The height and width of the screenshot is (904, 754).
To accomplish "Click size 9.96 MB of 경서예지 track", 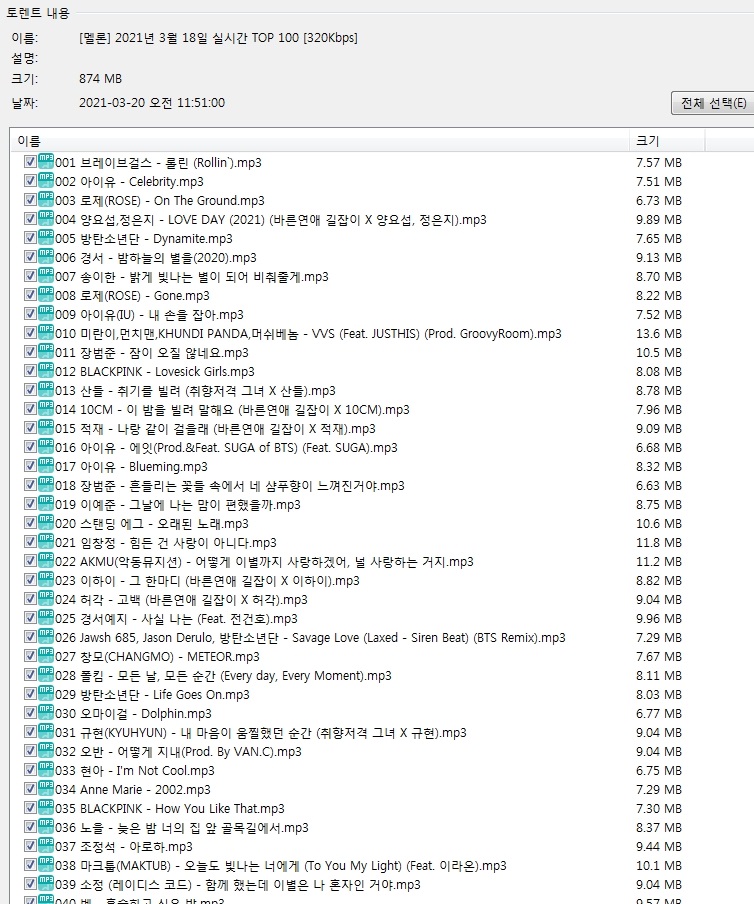I will 659,619.
